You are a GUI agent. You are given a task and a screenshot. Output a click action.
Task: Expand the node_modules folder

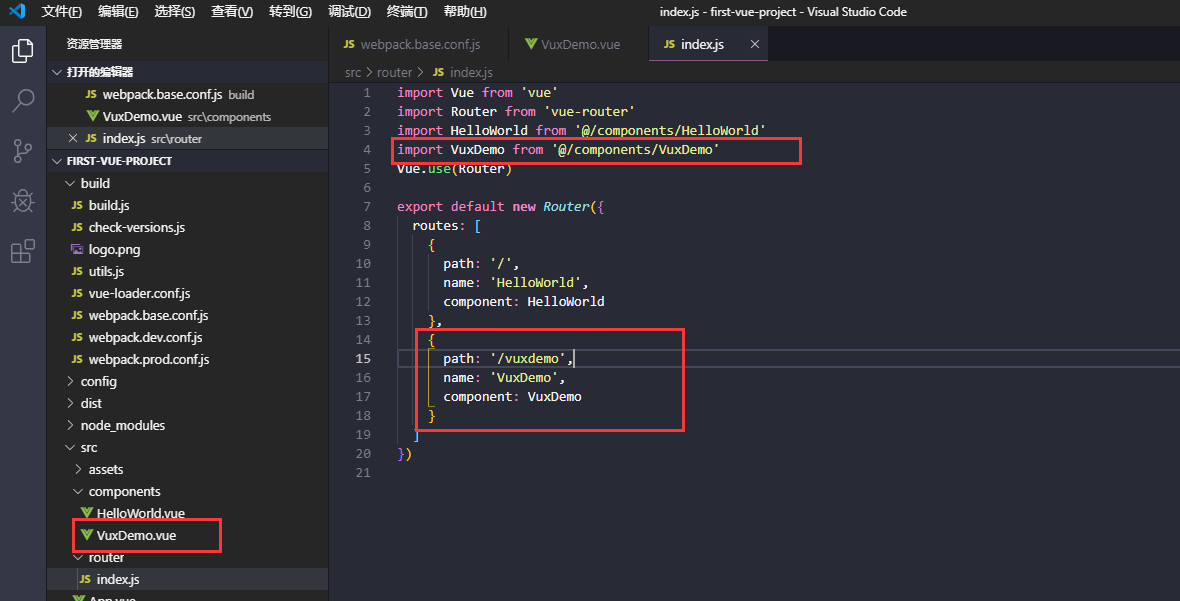coord(122,425)
